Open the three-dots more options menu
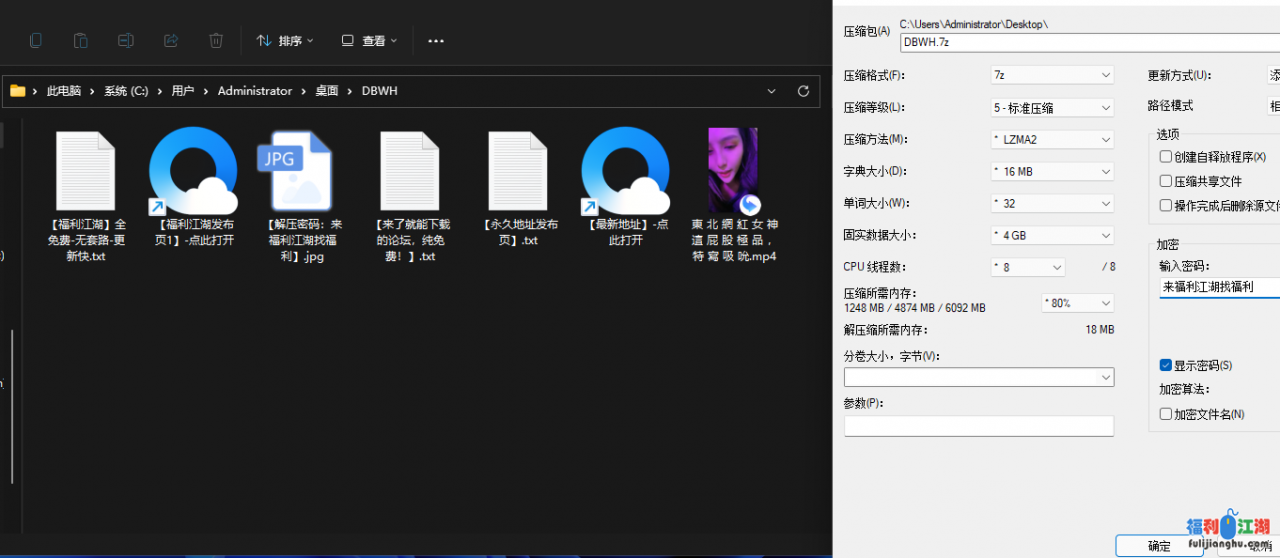The image size is (1280, 558). point(436,41)
